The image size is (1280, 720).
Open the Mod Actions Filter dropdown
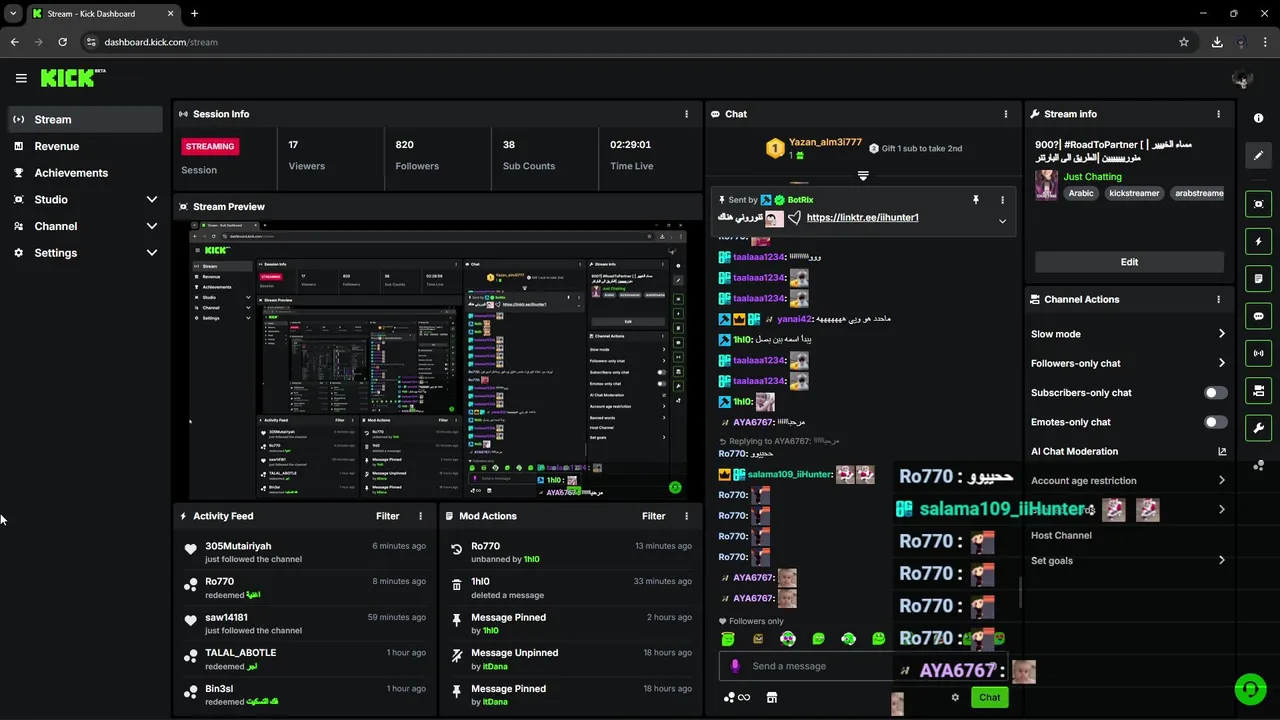[x=654, y=516]
